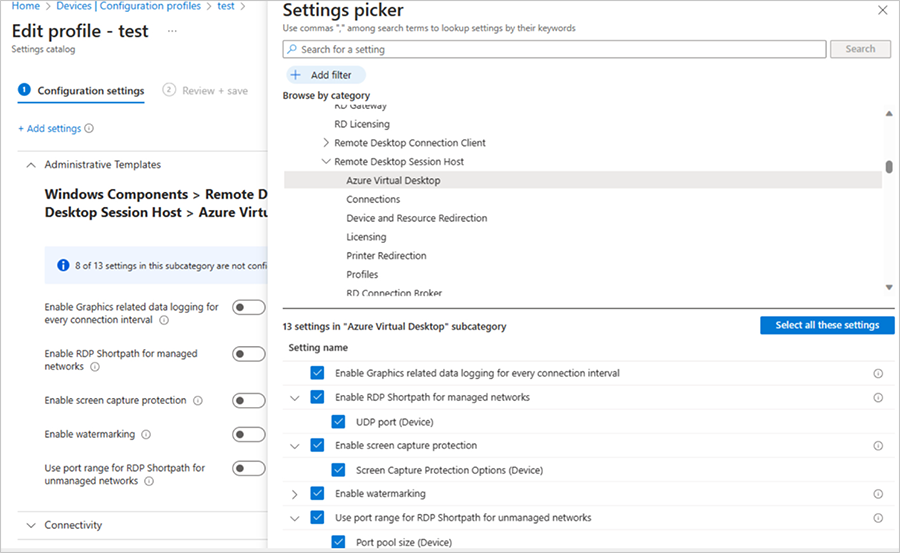Select Azure Virtual Desktop category
900x553 pixels.
coord(583,180)
